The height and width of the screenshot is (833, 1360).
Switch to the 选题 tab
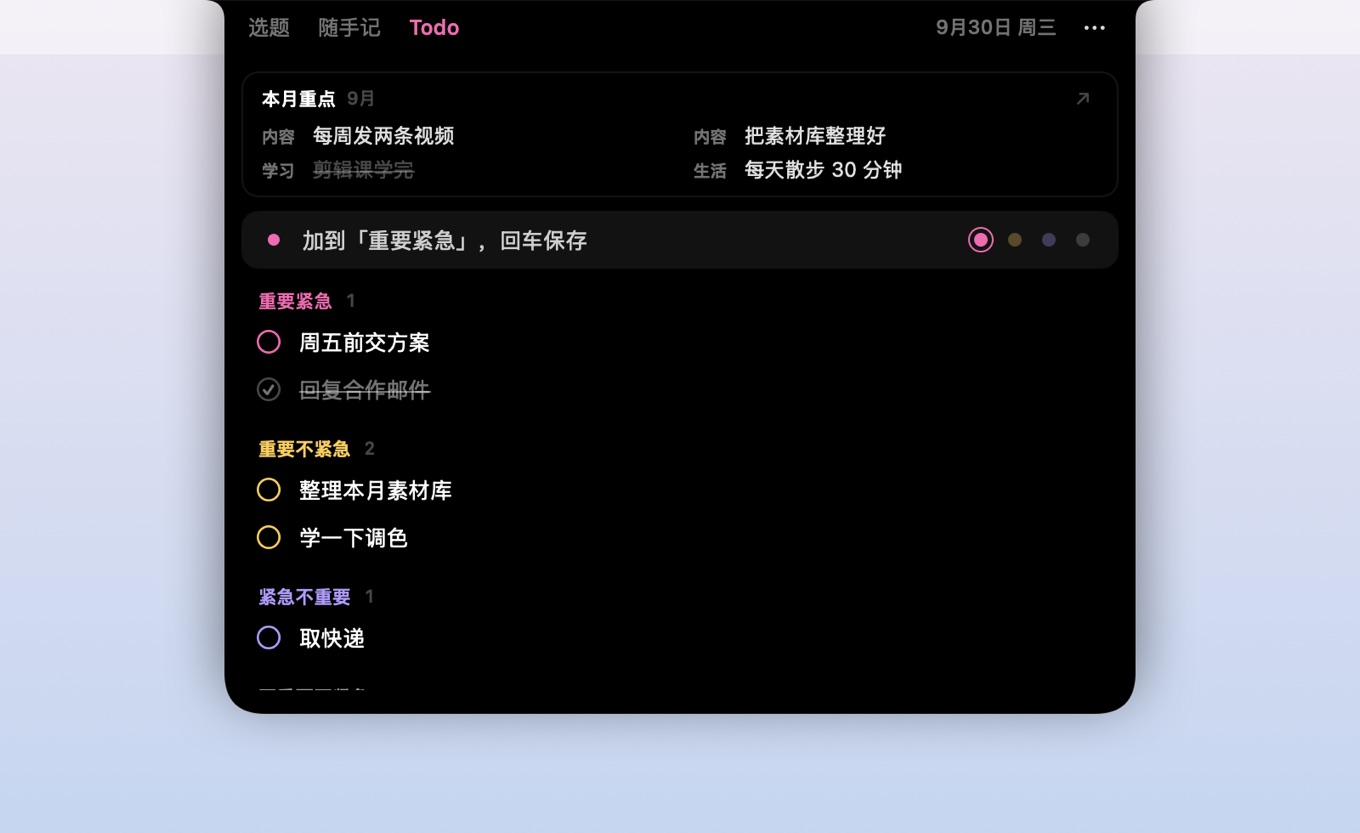click(269, 28)
